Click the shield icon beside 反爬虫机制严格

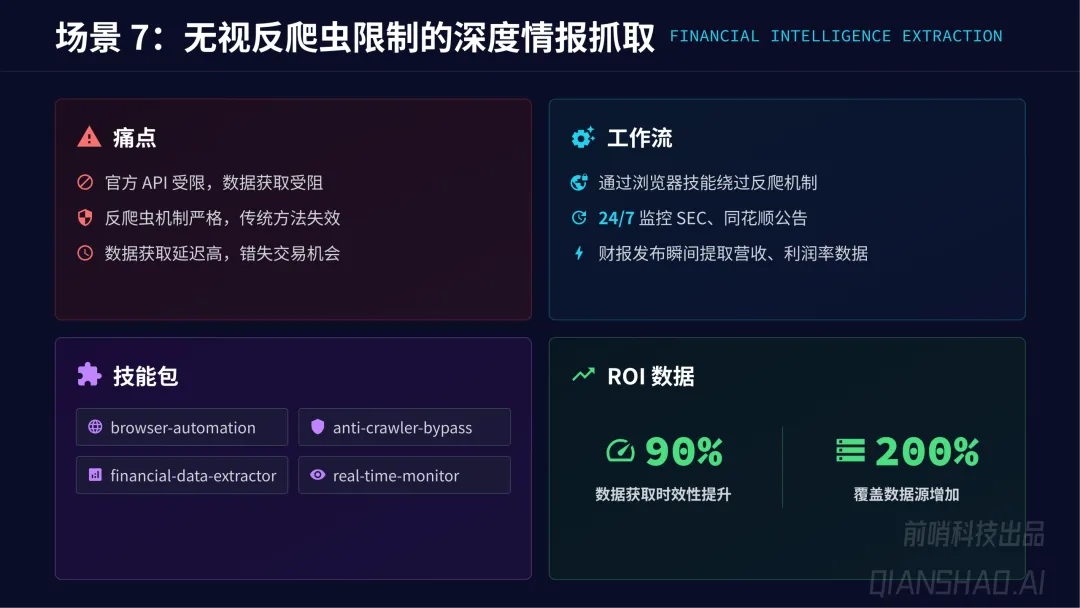click(85, 218)
